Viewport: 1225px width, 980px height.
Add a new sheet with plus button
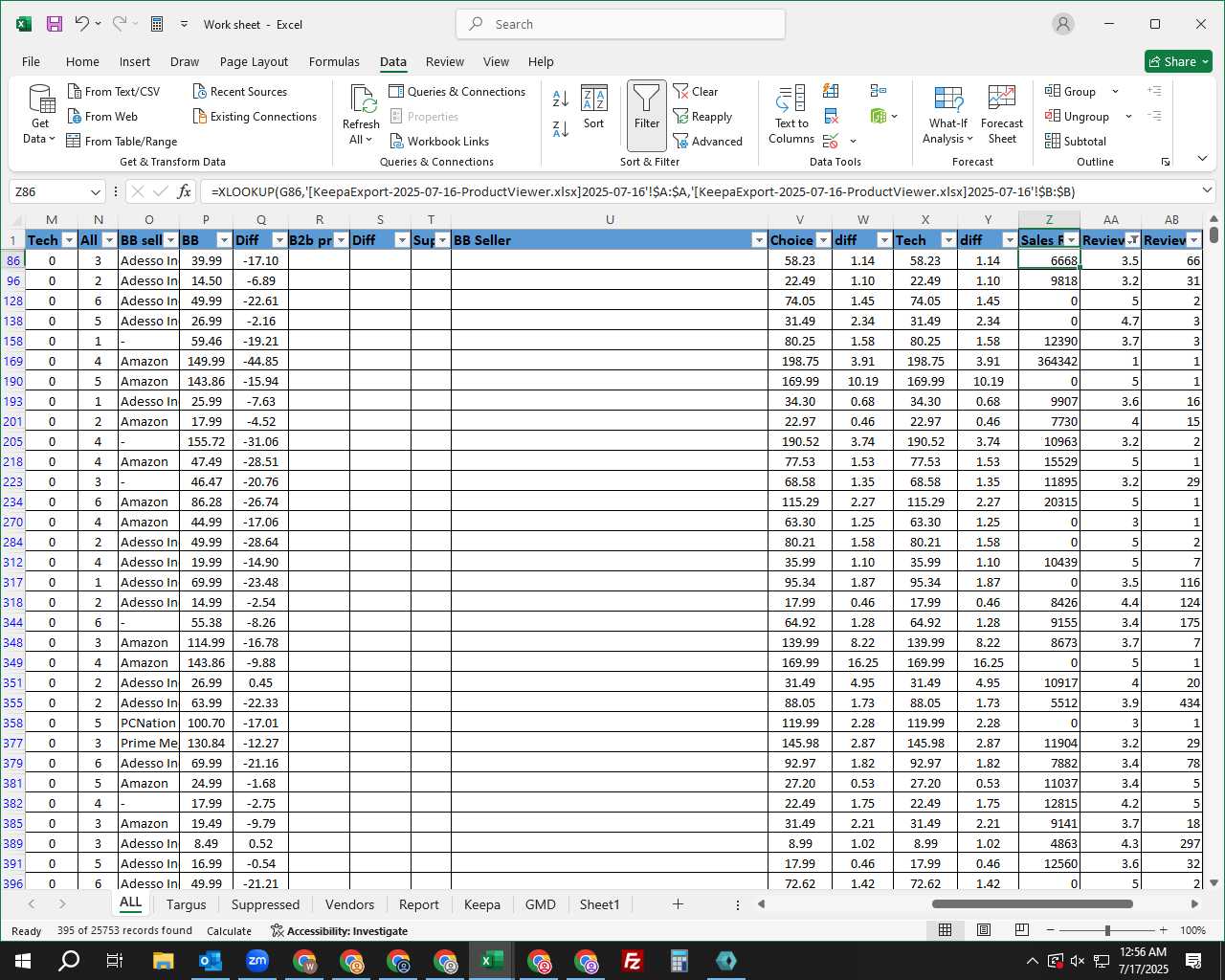678,903
